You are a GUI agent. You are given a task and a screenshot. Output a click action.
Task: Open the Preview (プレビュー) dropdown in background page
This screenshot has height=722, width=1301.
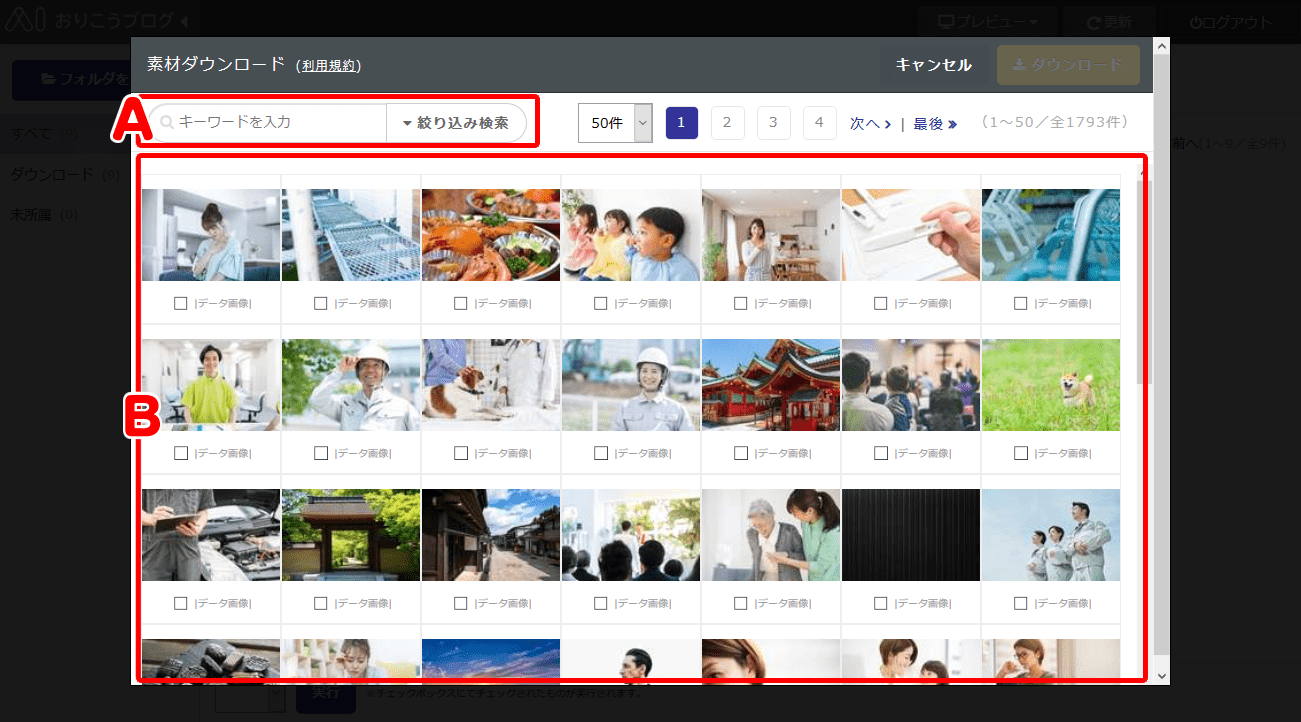pos(986,22)
